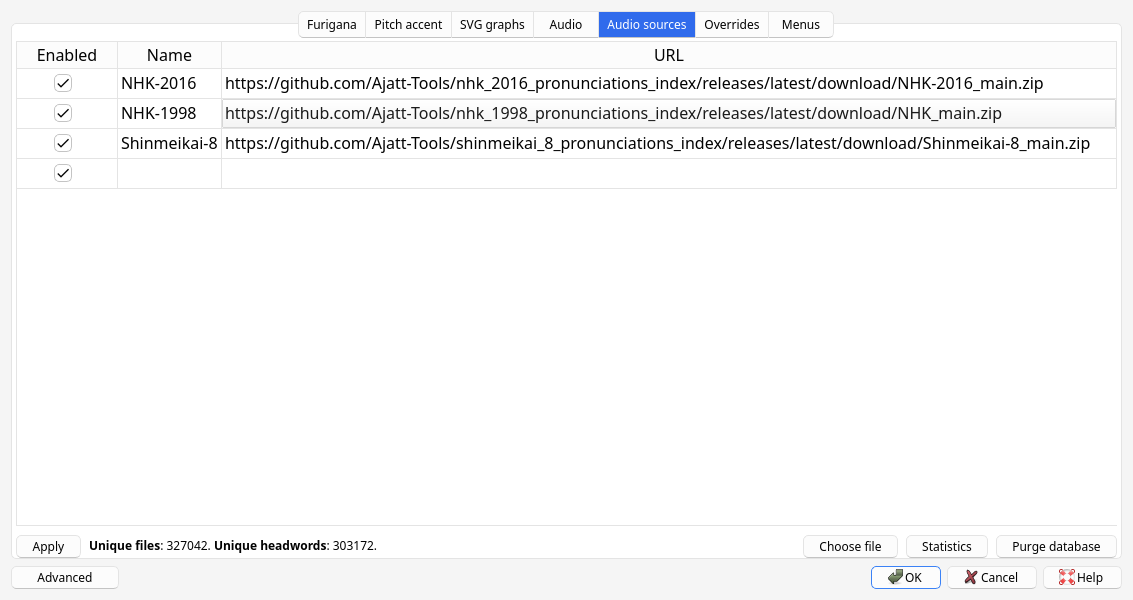The width and height of the screenshot is (1133, 600).
Task: Click the green checkmark icon on OK
Action: [x=895, y=577]
